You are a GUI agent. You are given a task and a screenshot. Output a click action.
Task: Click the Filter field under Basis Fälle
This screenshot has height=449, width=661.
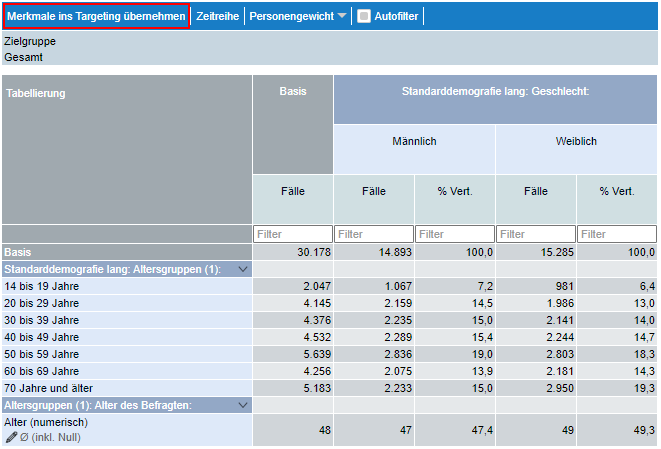point(292,234)
